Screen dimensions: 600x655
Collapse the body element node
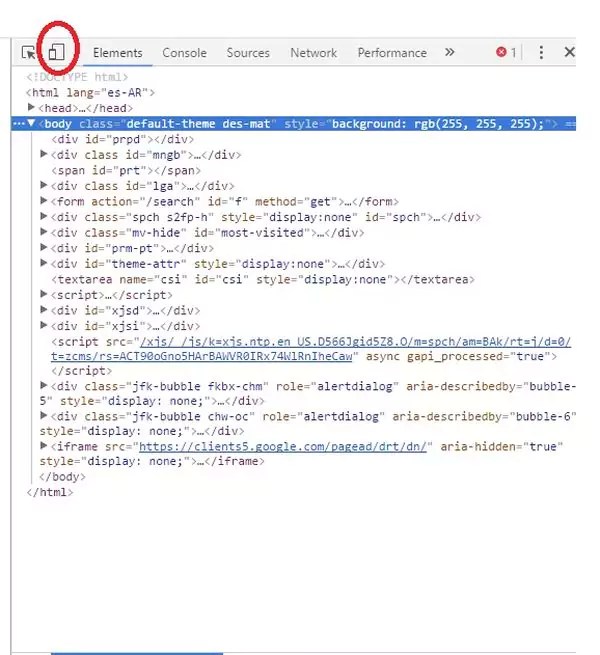[x=31, y=123]
